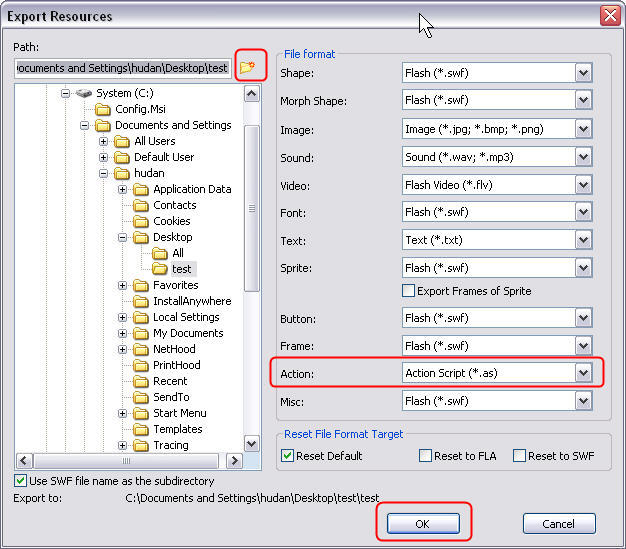Open the Button format dropdown
The width and height of the screenshot is (626, 549).
(x=584, y=318)
